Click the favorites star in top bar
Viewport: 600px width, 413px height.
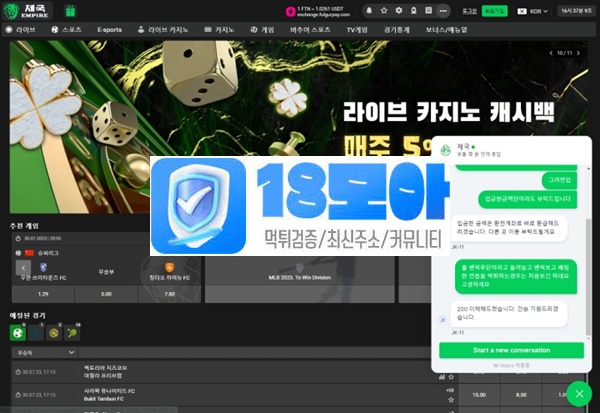pos(384,11)
